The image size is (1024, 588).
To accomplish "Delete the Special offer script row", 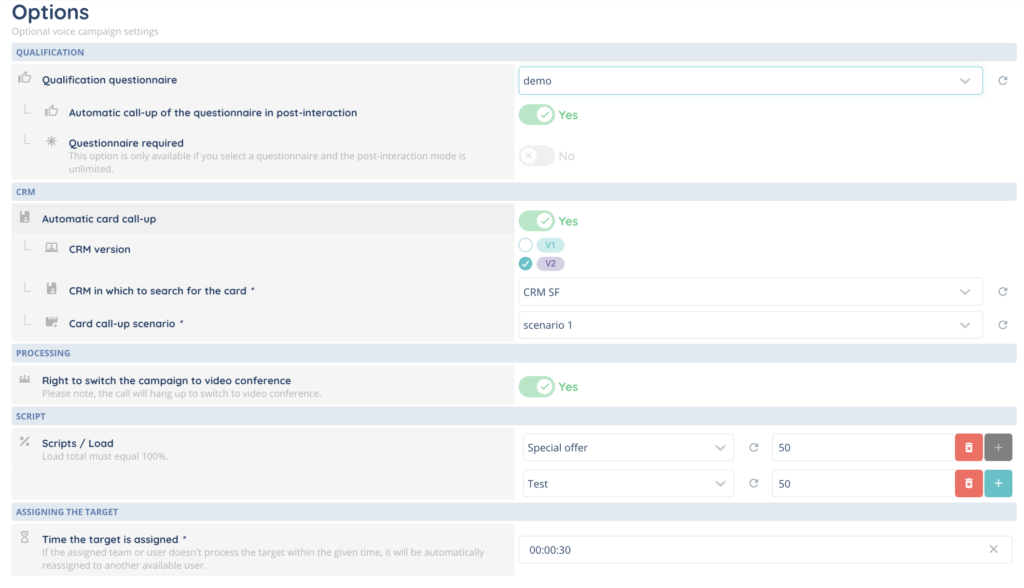I will [967, 448].
